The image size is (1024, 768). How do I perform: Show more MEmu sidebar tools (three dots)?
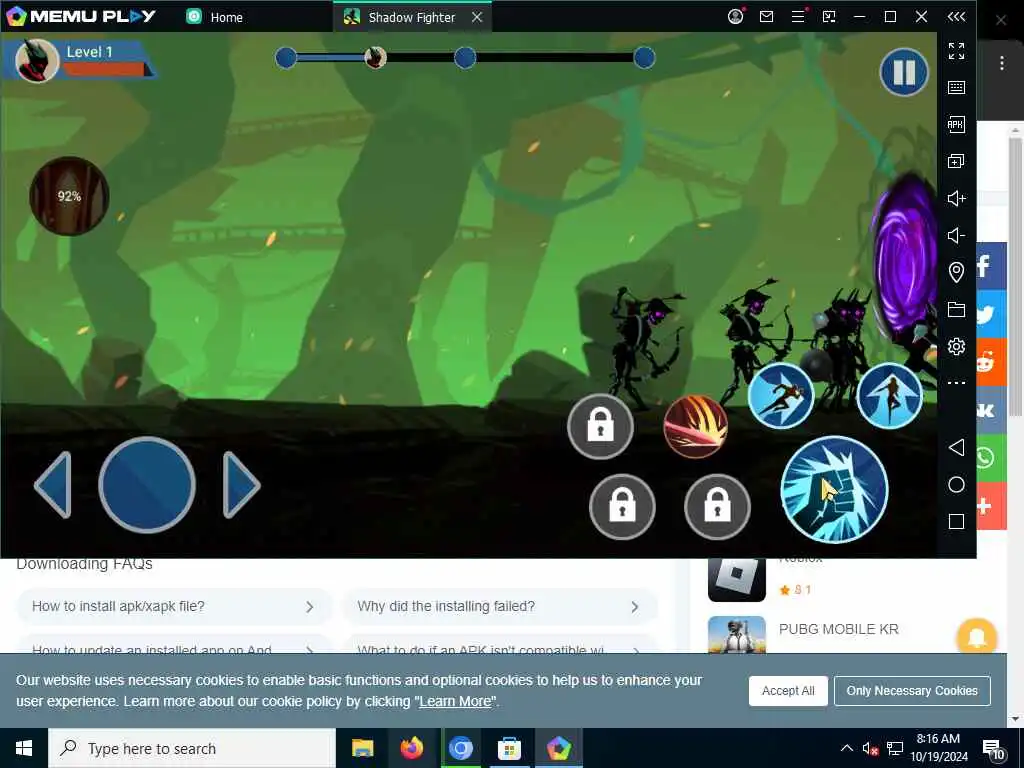pyautogui.click(x=956, y=383)
